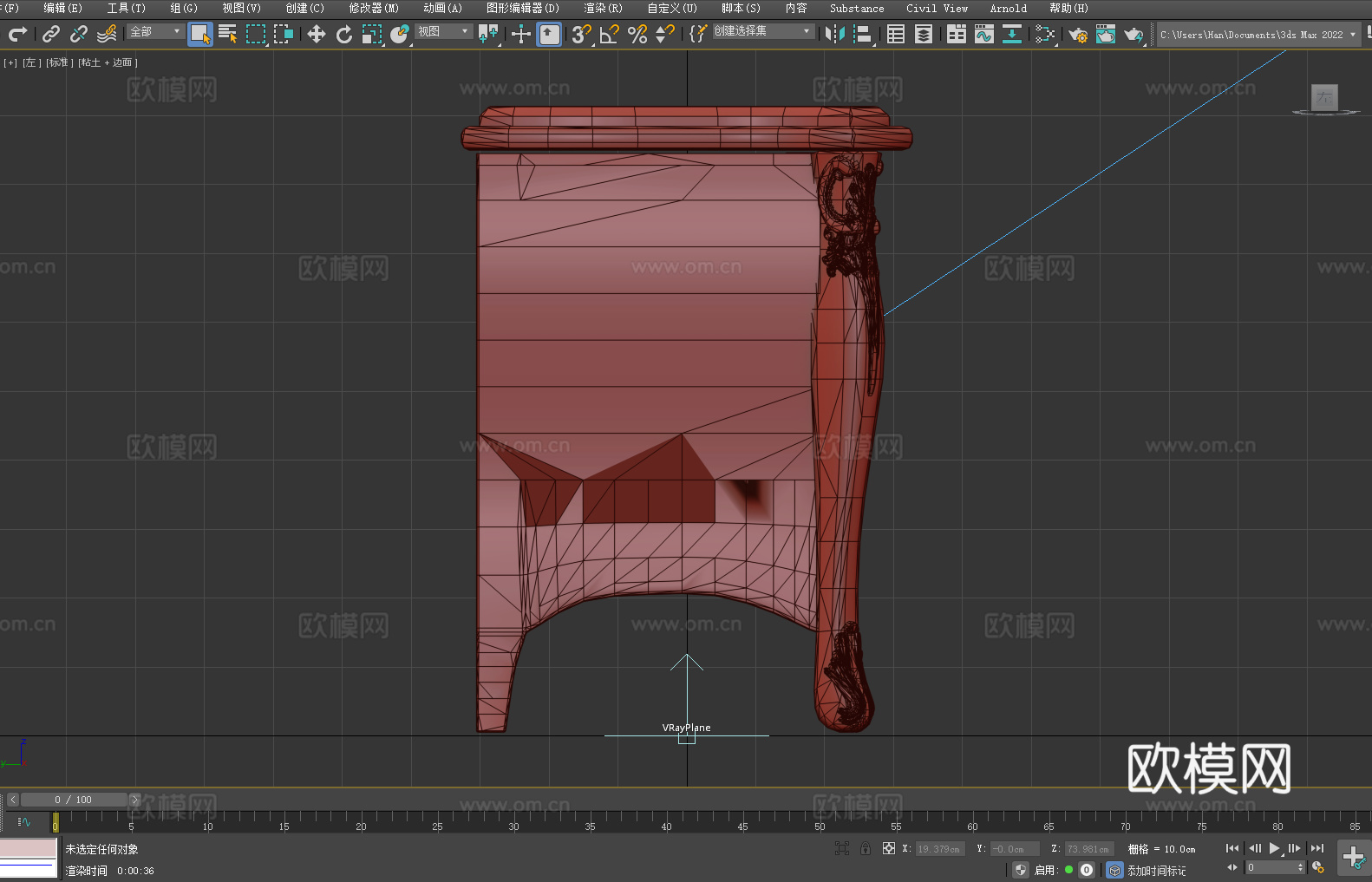
Task: Click the 0 / 100 time slider
Action: coord(73,800)
